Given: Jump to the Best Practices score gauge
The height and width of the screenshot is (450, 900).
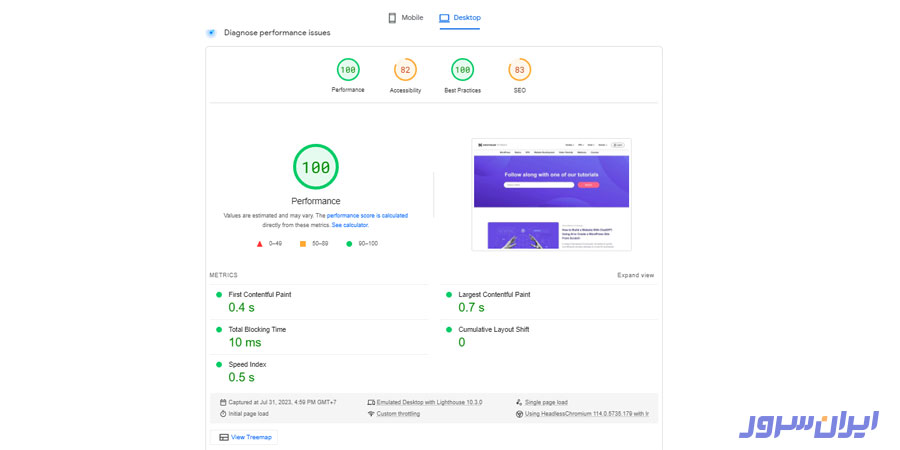Looking at the screenshot, I should pyautogui.click(x=462, y=70).
